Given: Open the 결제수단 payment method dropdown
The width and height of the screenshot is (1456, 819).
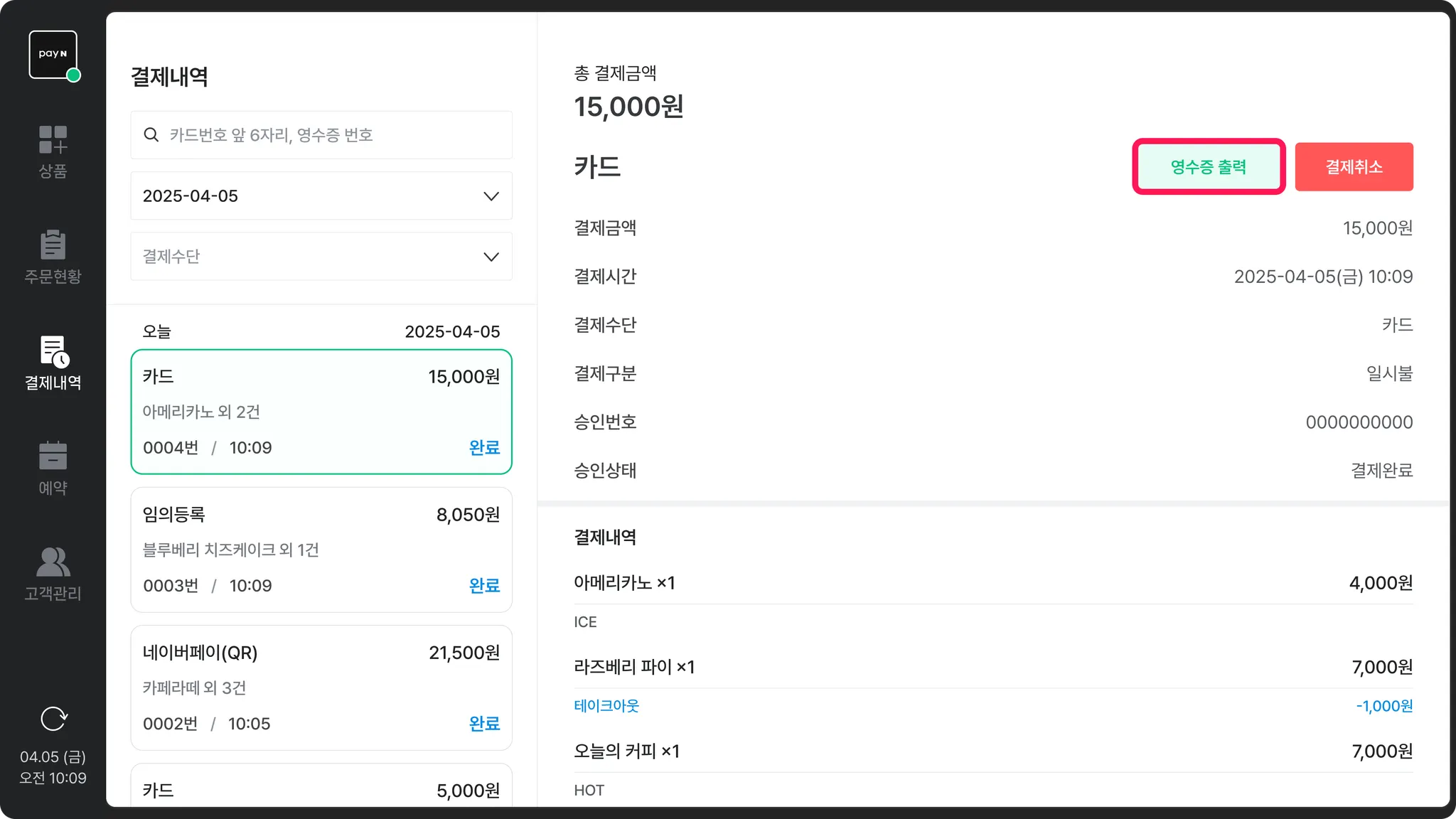Looking at the screenshot, I should tap(321, 257).
